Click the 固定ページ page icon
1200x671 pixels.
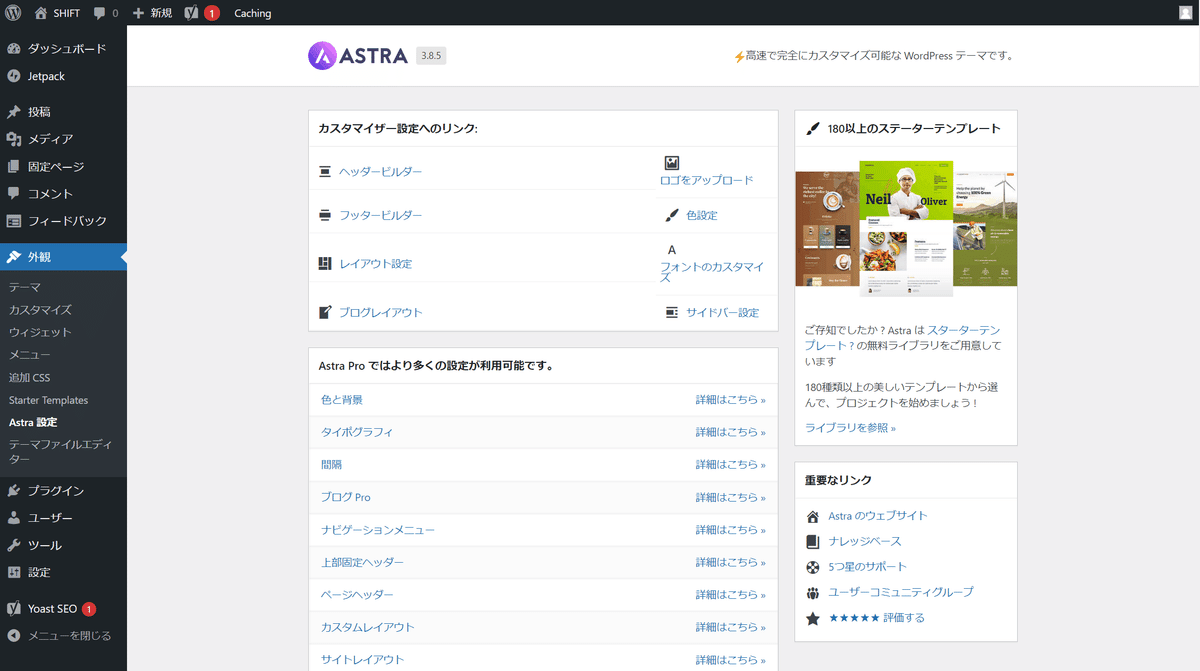point(14,167)
